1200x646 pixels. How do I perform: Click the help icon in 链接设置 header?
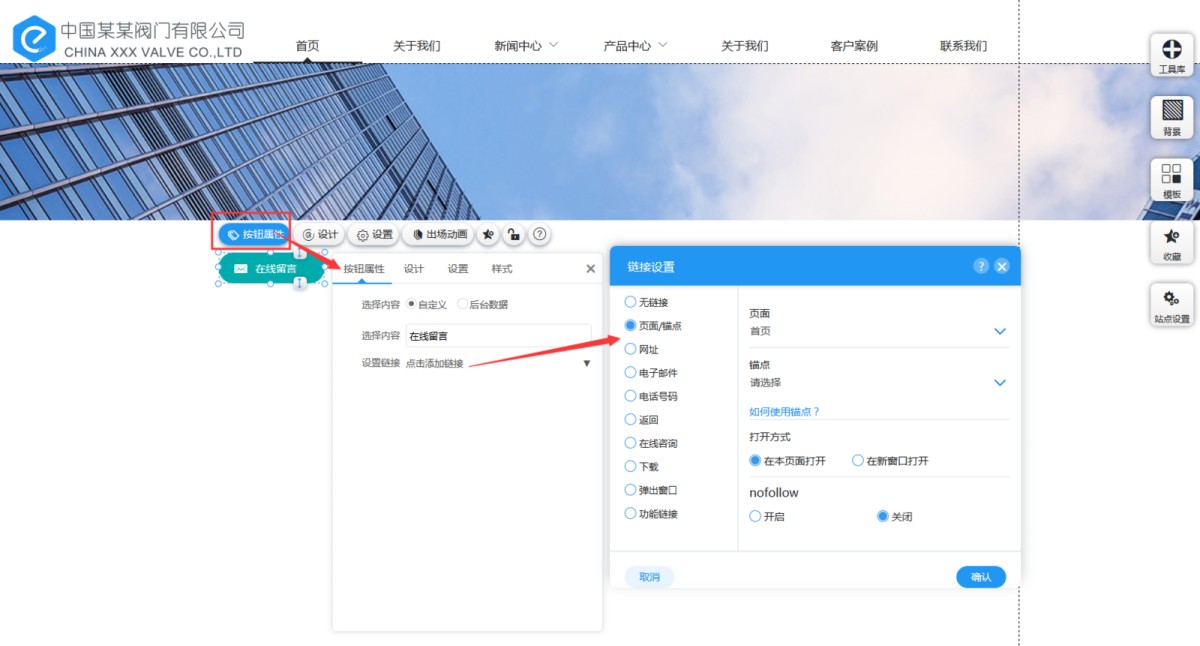981,266
